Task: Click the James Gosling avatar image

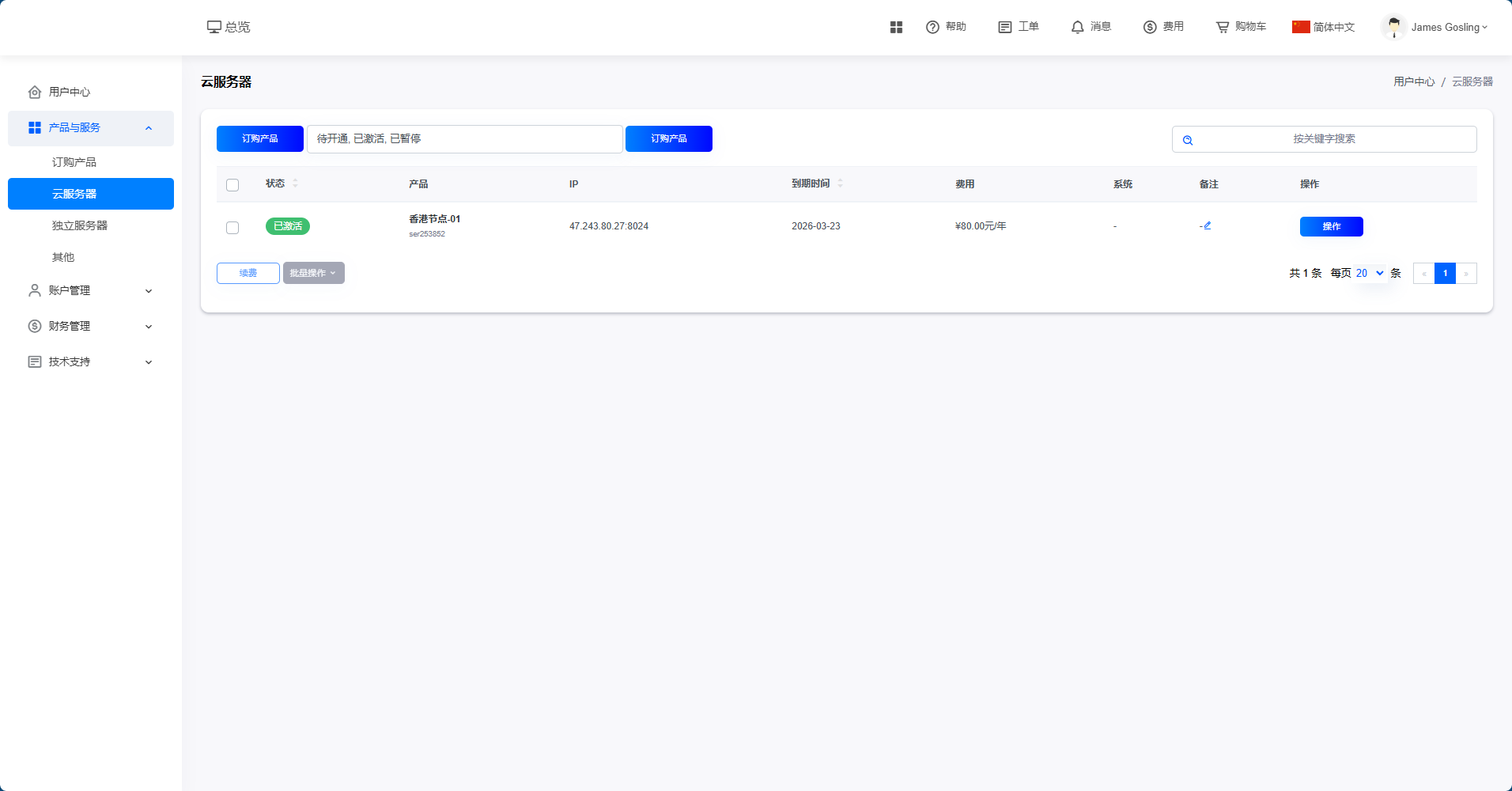Action: coord(1393,27)
